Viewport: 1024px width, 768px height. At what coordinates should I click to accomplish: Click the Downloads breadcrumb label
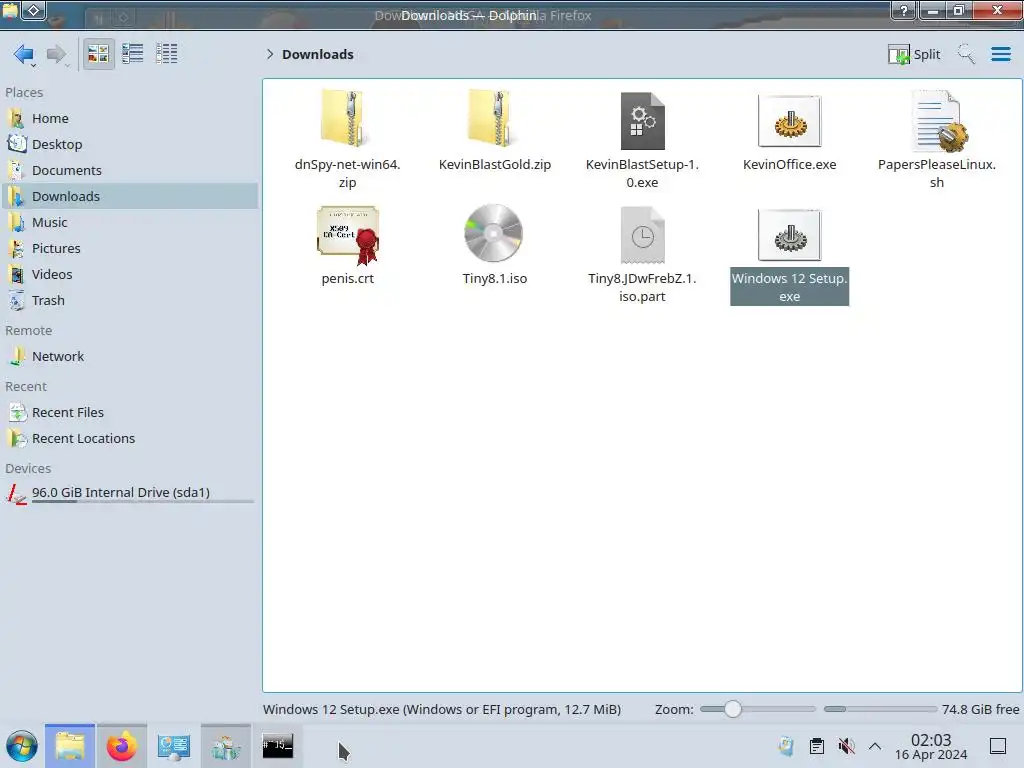(x=318, y=54)
